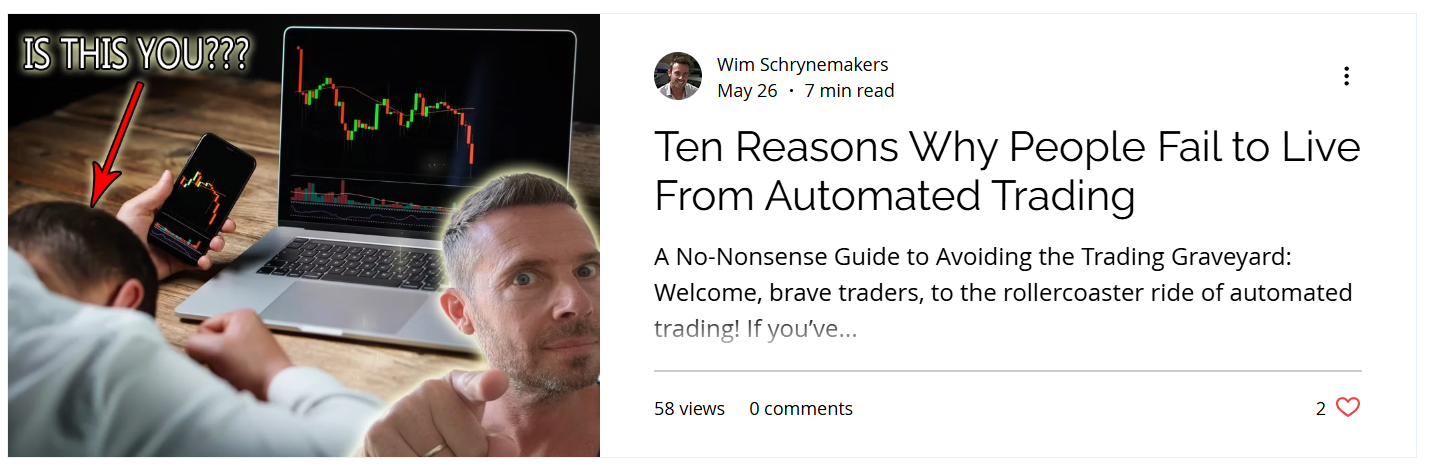Click the like count number 2
Viewport: 1435px width, 470px height.
pos(1321,409)
